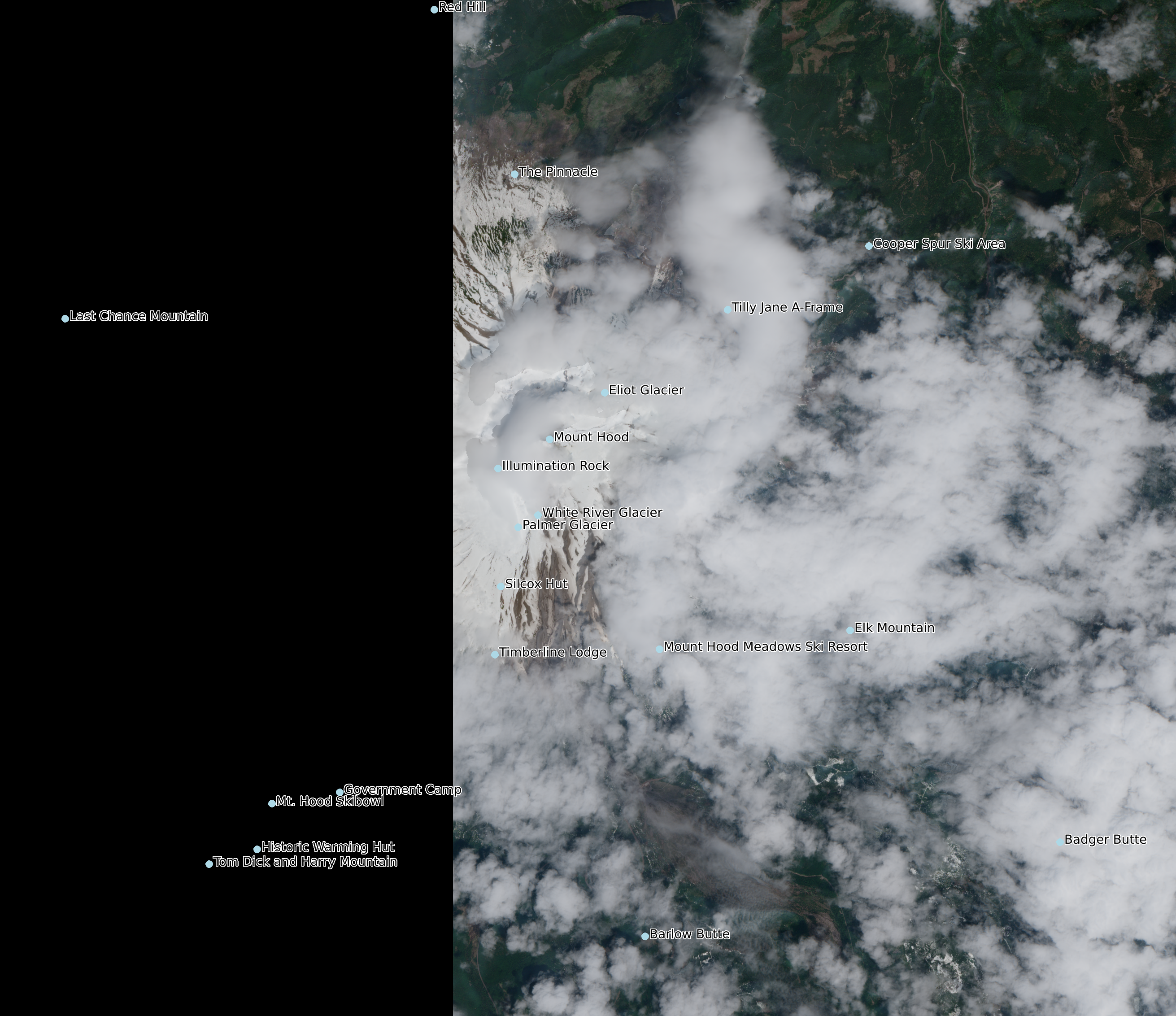The width and height of the screenshot is (1176, 1016).
Task: Select the Government Camp label
Action: click(402, 789)
